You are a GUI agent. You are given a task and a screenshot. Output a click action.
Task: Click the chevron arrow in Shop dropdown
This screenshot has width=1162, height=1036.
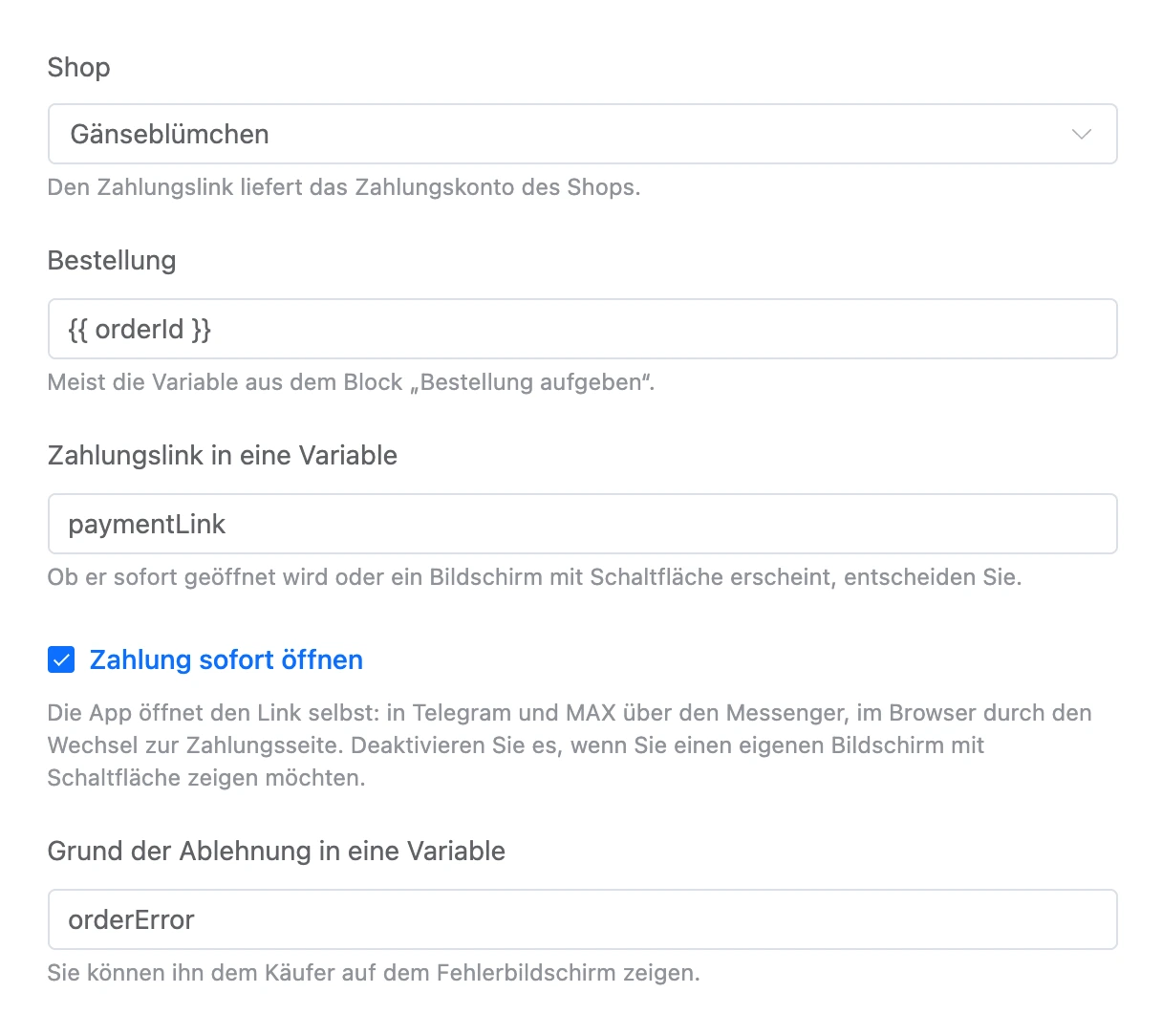coord(1082,134)
